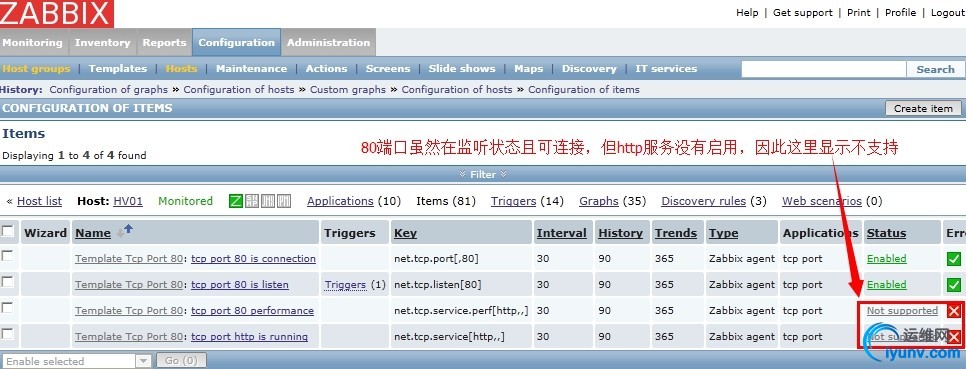Click Enabled status of port 80 is listen
This screenshot has width=966, height=369.
pyautogui.click(x=887, y=285)
